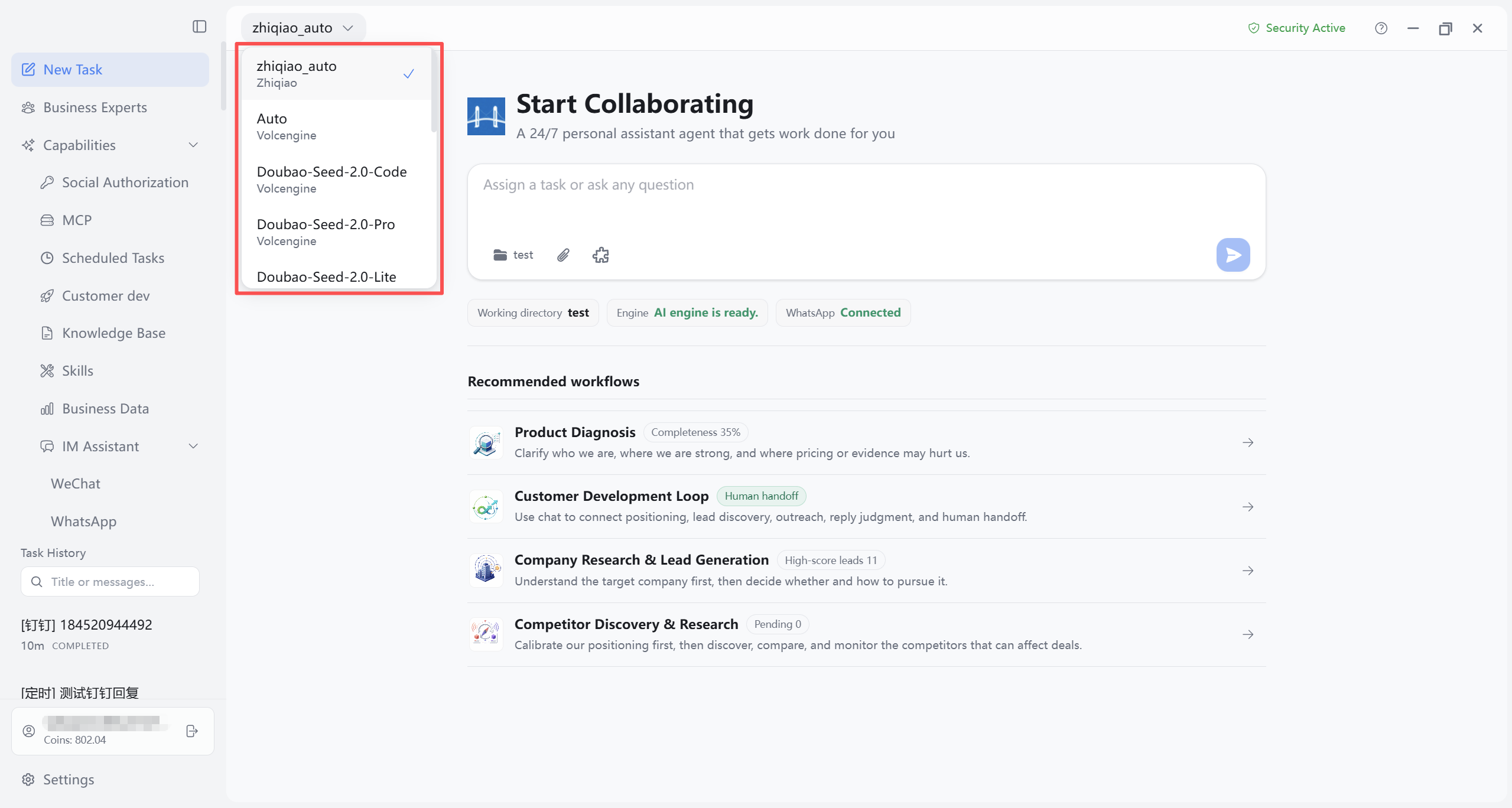Open arrow for Company Research row

pyautogui.click(x=1248, y=571)
